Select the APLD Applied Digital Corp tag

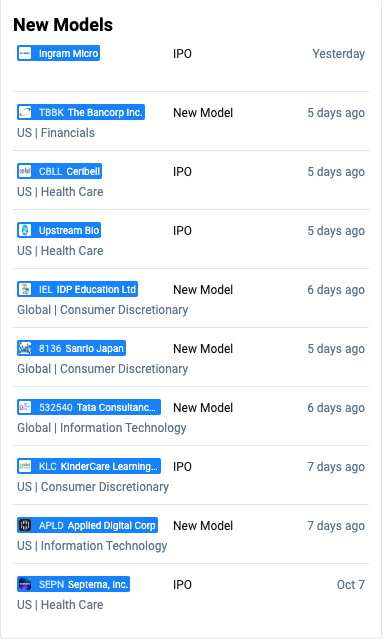tap(87, 526)
